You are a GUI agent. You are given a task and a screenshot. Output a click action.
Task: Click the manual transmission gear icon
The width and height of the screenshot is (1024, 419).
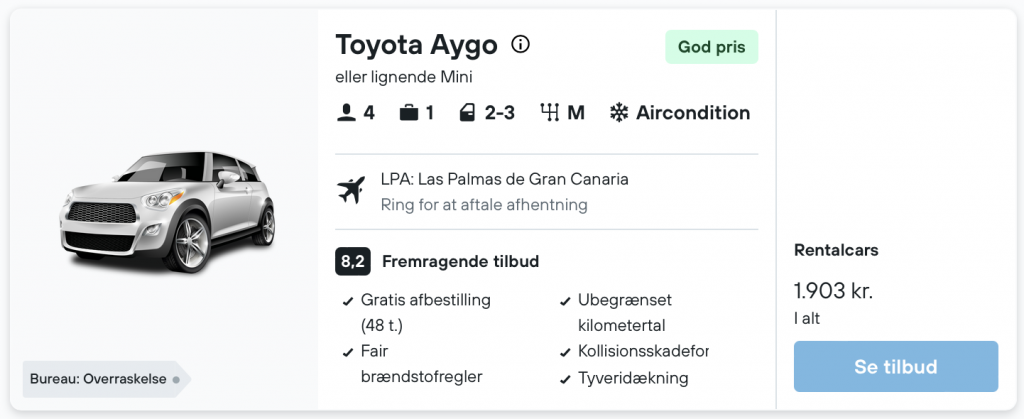(550, 114)
